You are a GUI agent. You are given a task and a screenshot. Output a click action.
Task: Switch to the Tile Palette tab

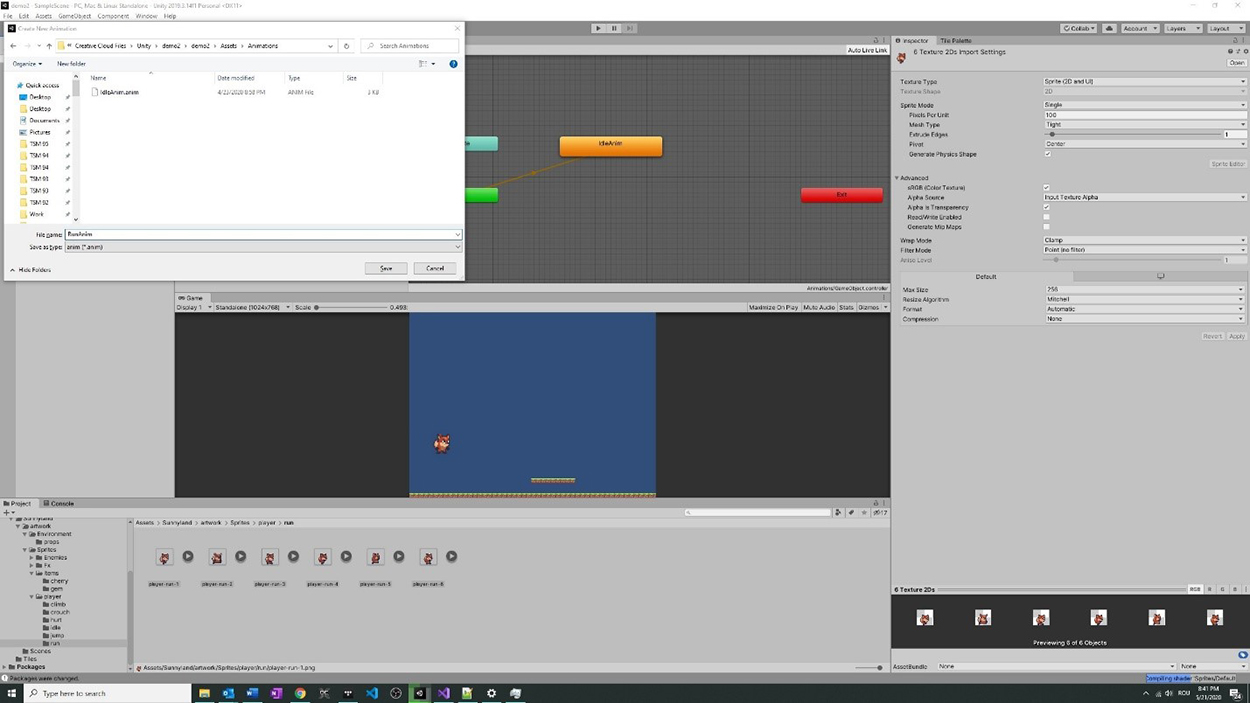click(x=955, y=41)
